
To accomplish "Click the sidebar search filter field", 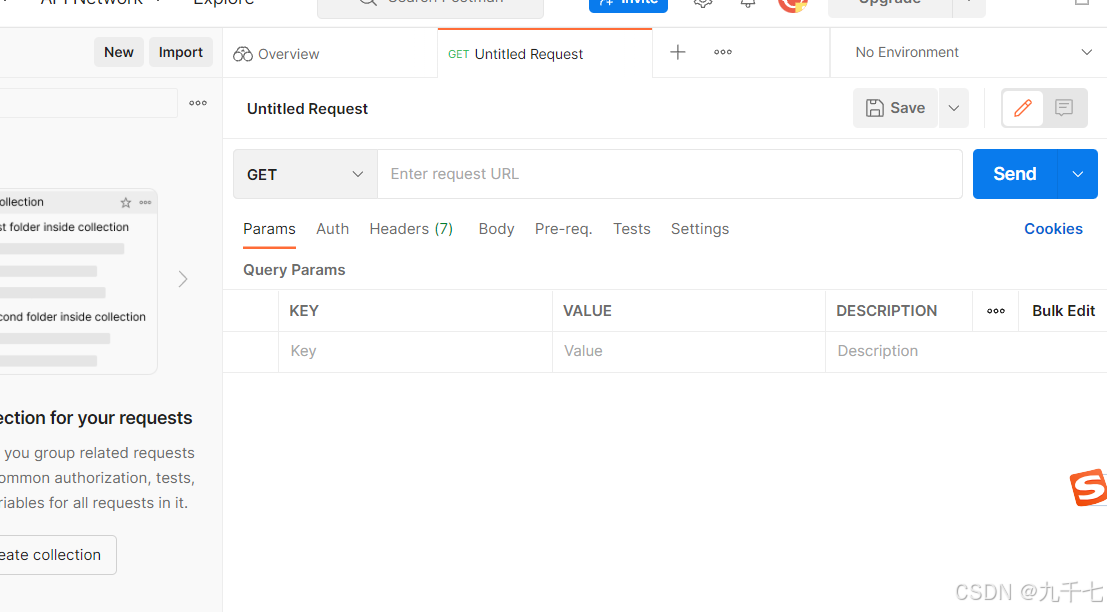I will point(88,103).
